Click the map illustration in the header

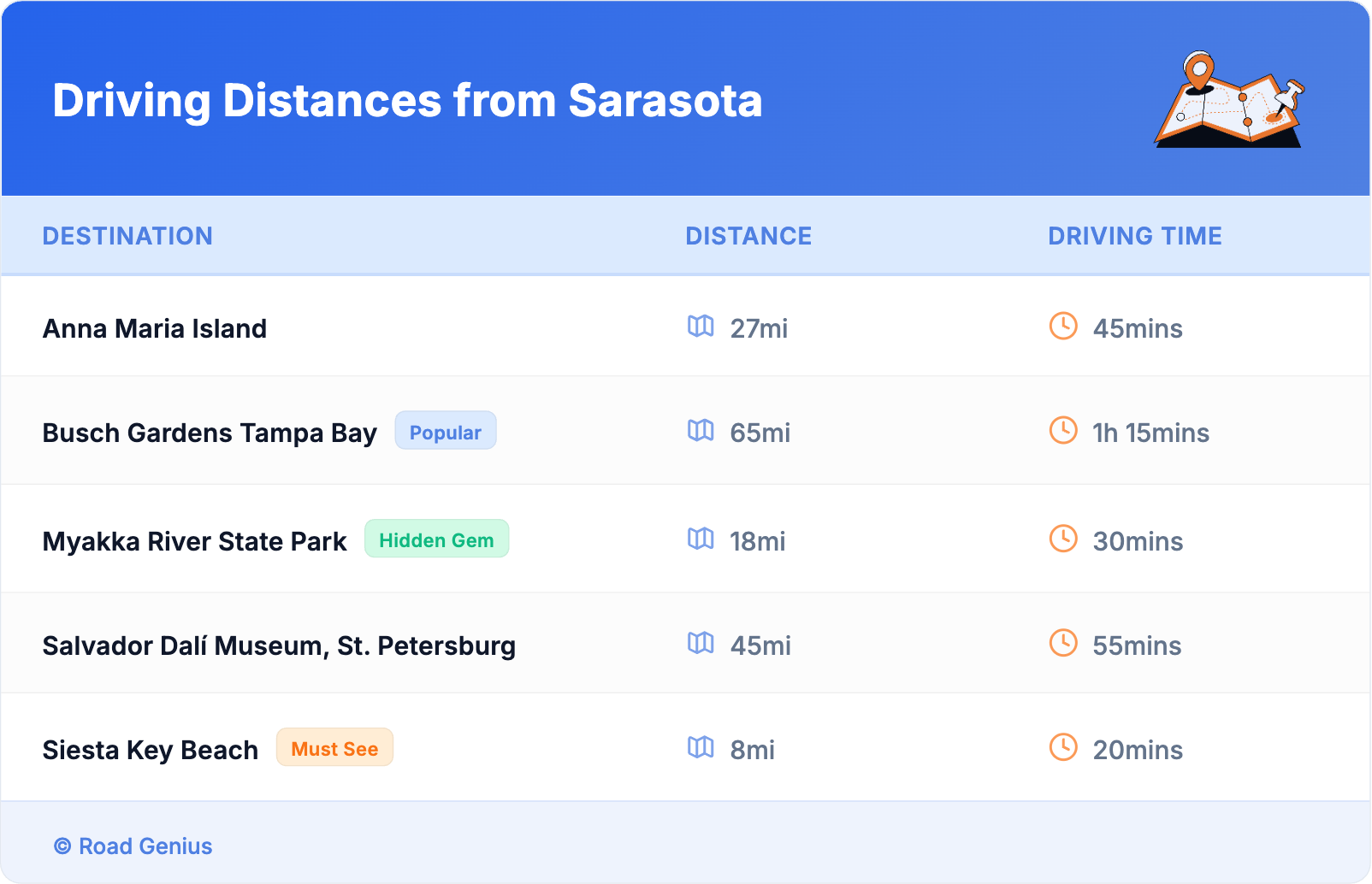(x=1229, y=100)
